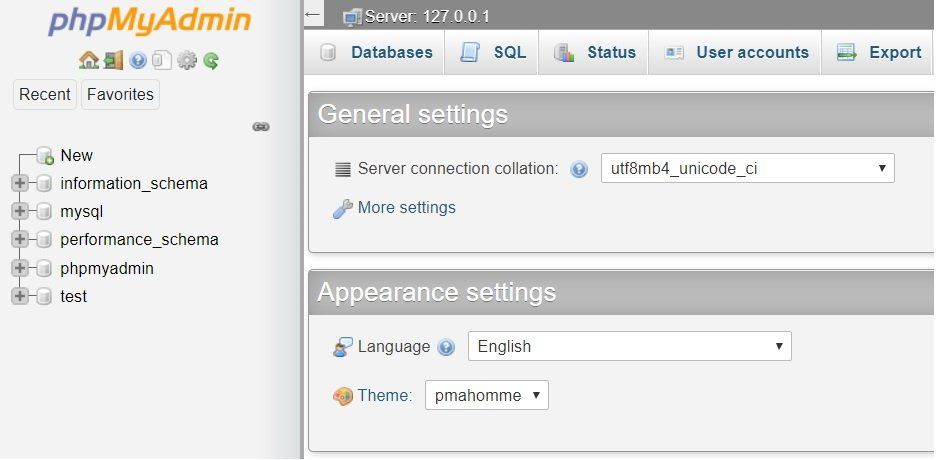
Task: Click the help icon beside Server connection collation
Action: tap(579, 169)
